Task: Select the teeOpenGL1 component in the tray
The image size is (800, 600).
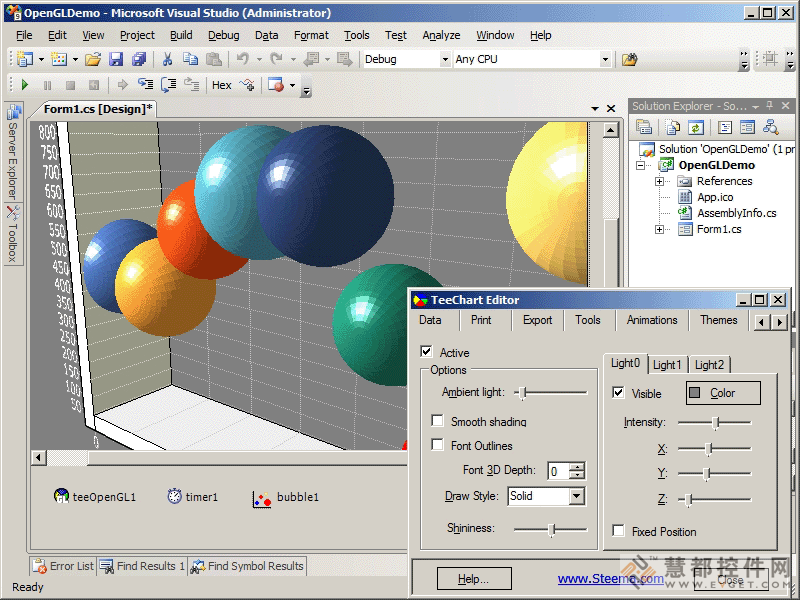Action: coord(95,496)
